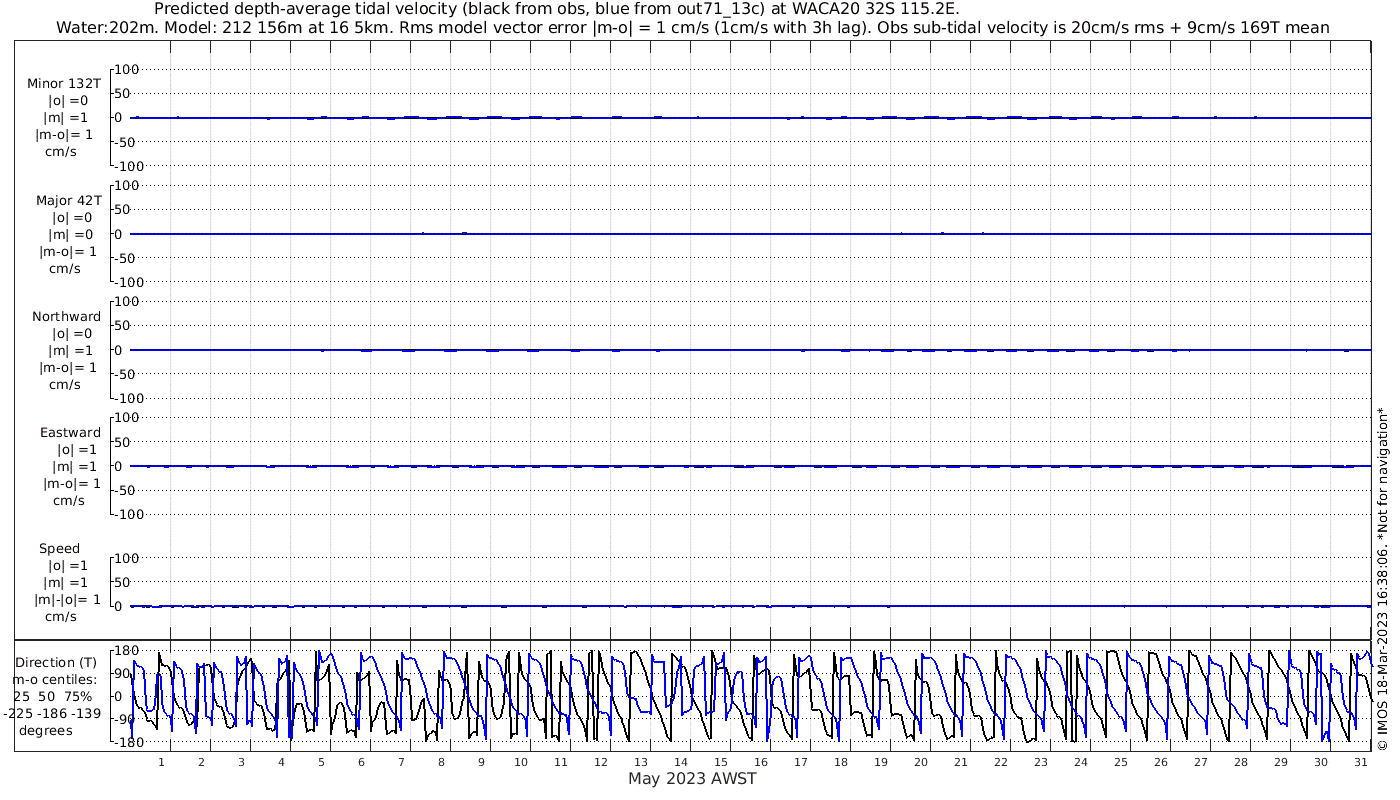1400x800 pixels.
Task: Click day tick '31' on the date axis
Action: pos(1360,762)
